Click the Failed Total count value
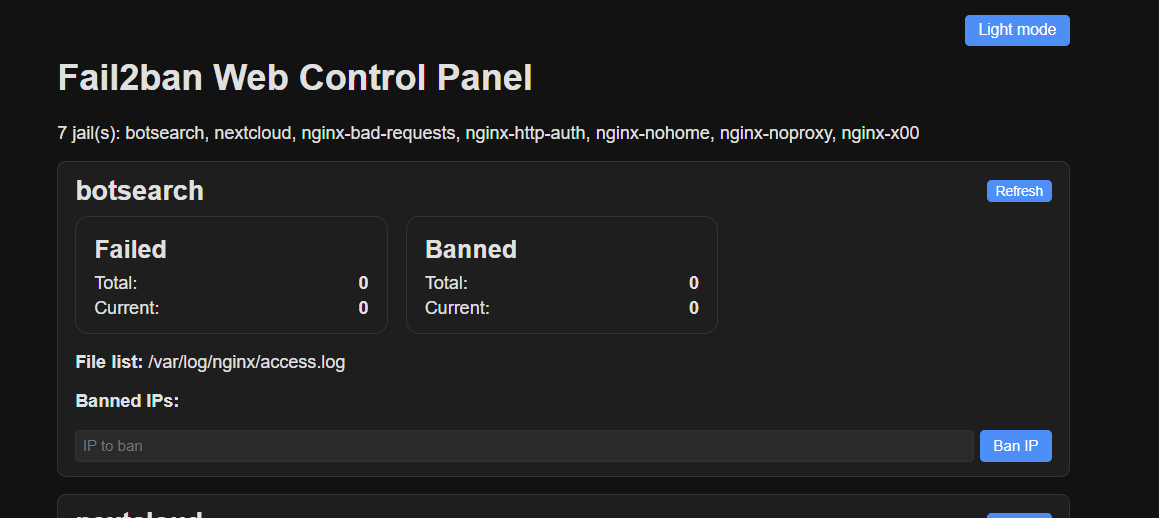Viewport: 1159px width, 518px height. pos(363,283)
